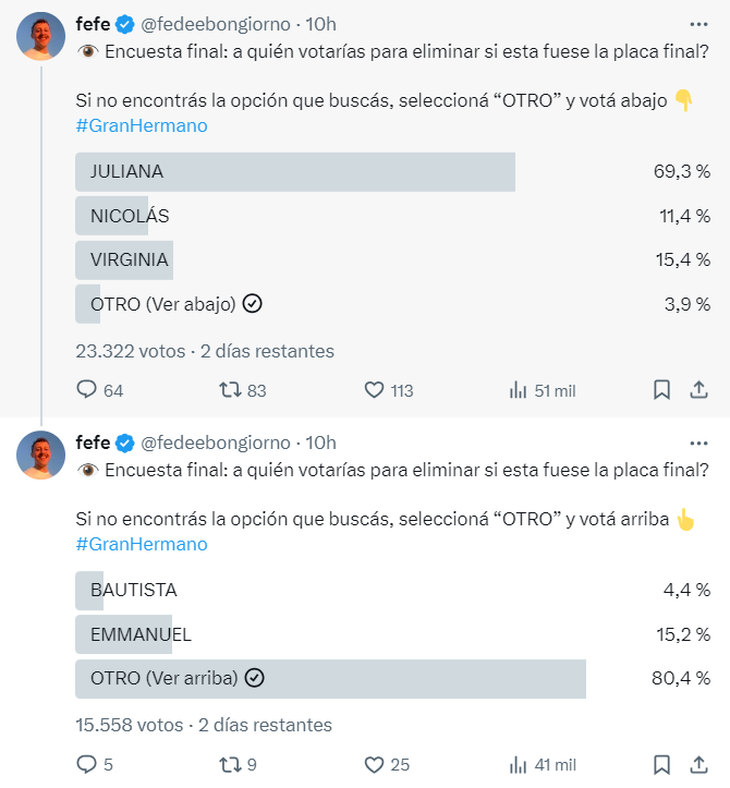The height and width of the screenshot is (788, 730).
Task: Bookmark the first poll tweet
Action: coord(662,390)
